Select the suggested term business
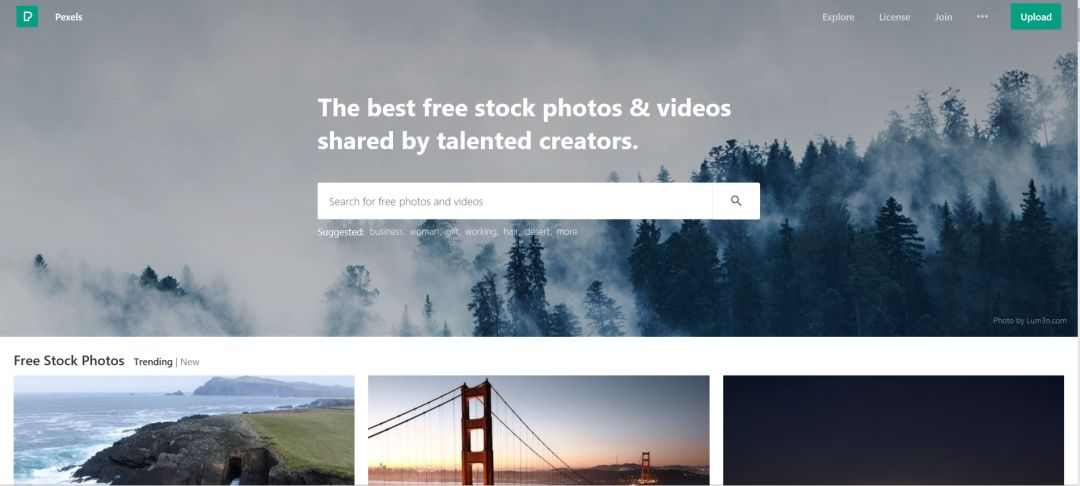This screenshot has width=1080, height=486. [387, 232]
